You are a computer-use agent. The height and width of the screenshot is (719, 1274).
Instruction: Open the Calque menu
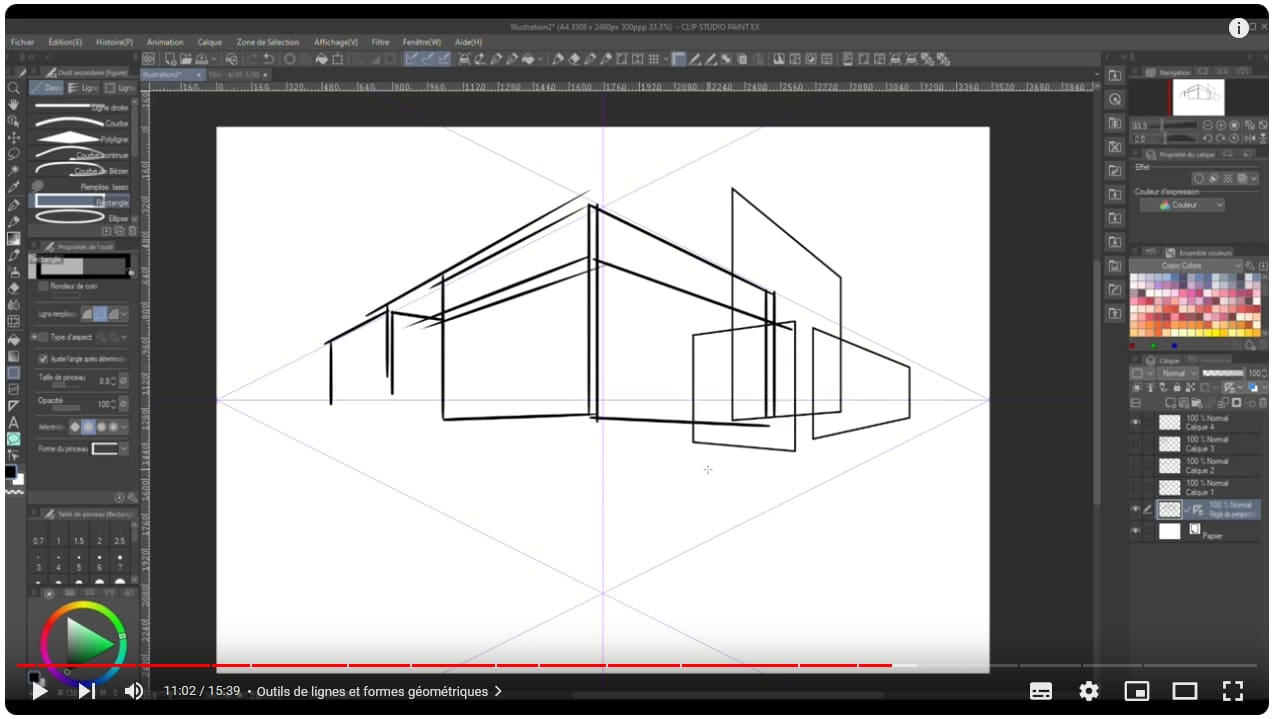tap(210, 43)
